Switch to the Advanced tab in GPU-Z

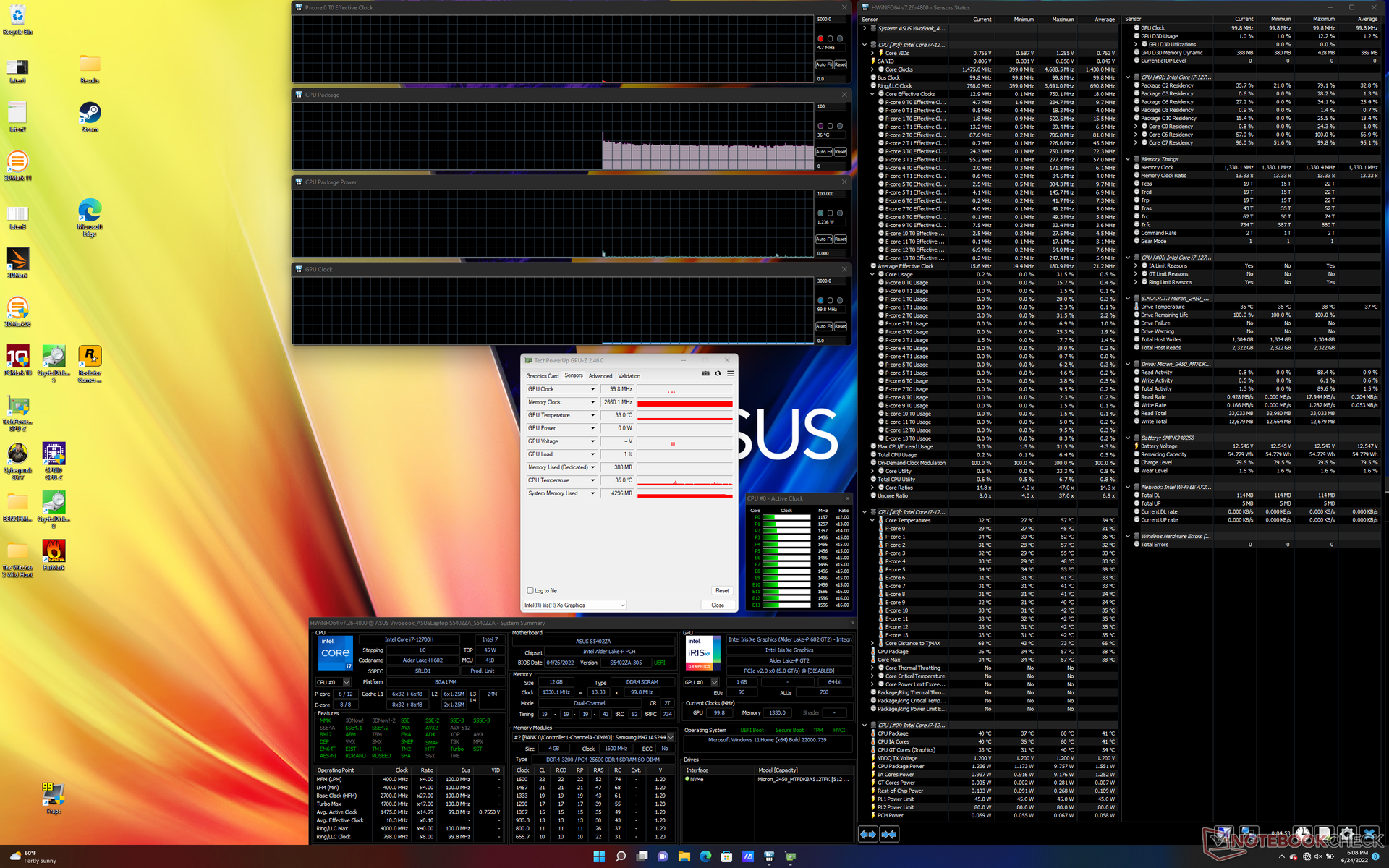[600, 376]
